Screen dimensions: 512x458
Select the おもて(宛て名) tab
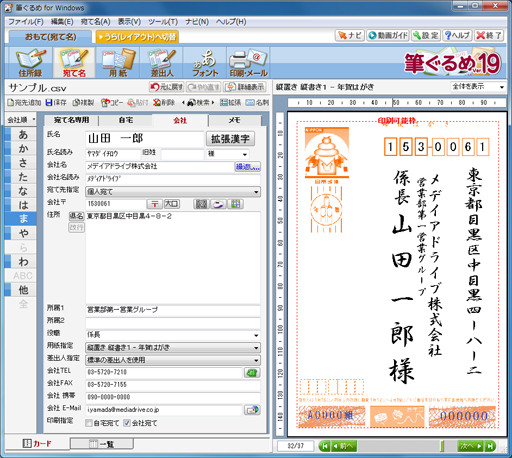[51, 37]
